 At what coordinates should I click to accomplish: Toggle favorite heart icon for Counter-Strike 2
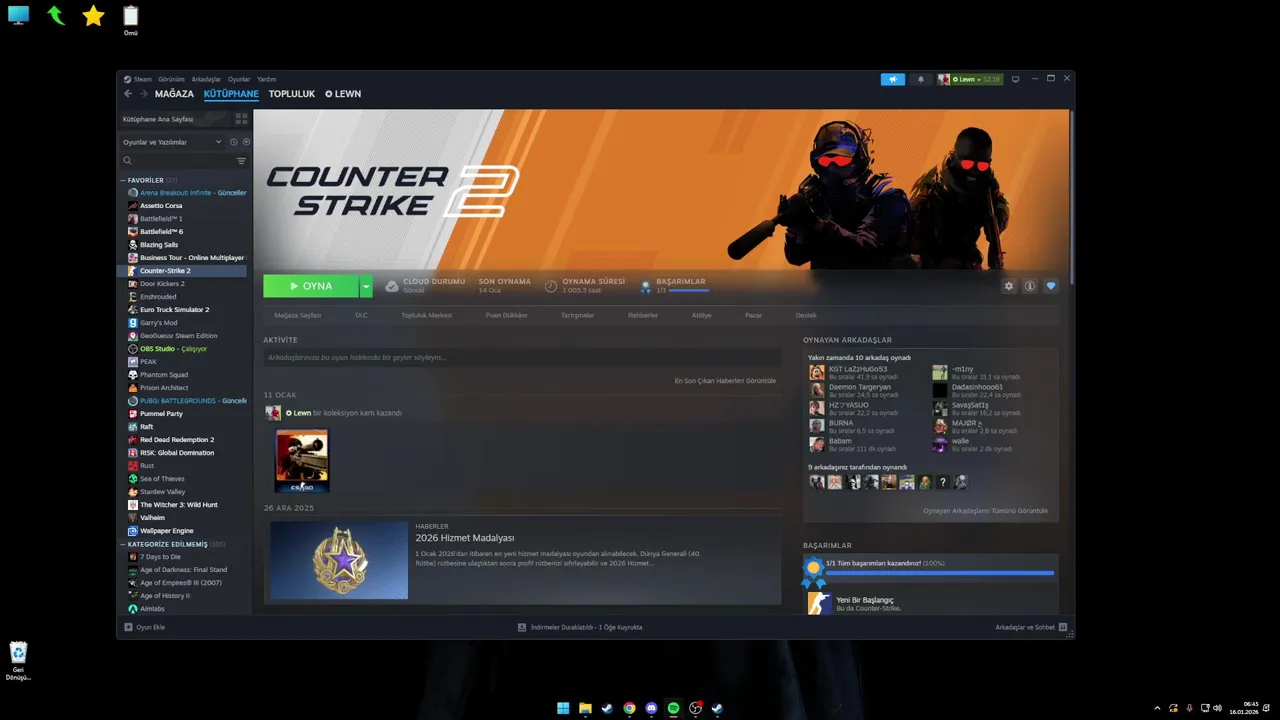pos(1051,286)
